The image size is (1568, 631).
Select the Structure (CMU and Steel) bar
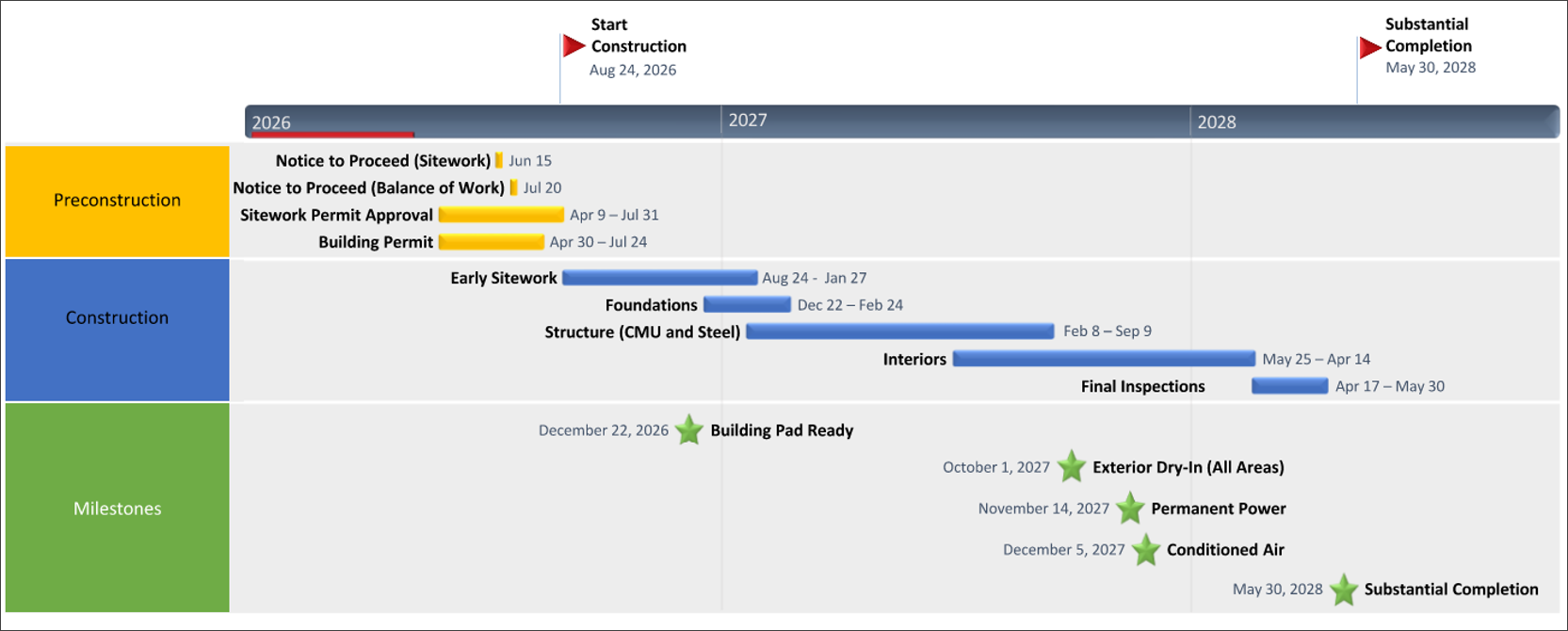pos(899,332)
